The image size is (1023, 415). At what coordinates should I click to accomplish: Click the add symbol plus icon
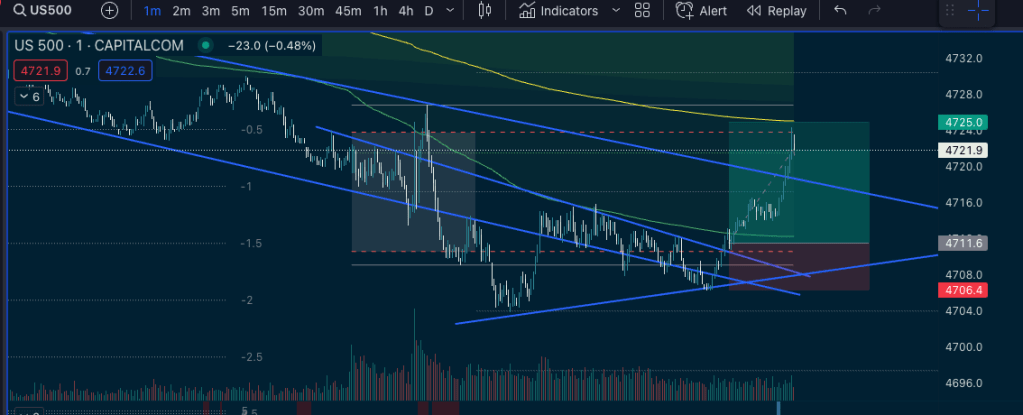coord(109,11)
